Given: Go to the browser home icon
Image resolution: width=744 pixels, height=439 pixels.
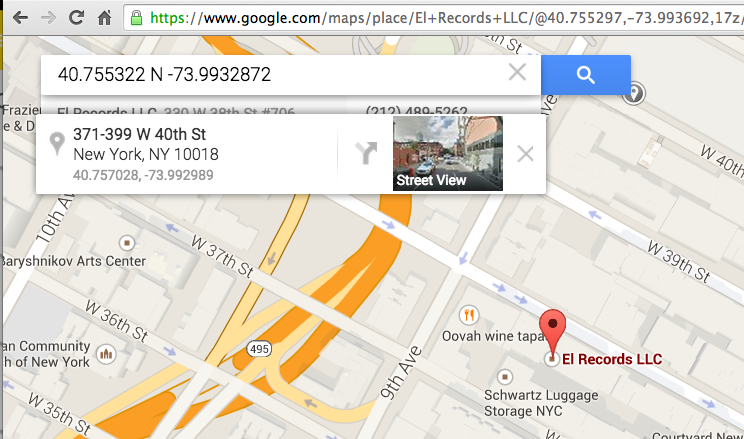Looking at the screenshot, I should pos(104,18).
